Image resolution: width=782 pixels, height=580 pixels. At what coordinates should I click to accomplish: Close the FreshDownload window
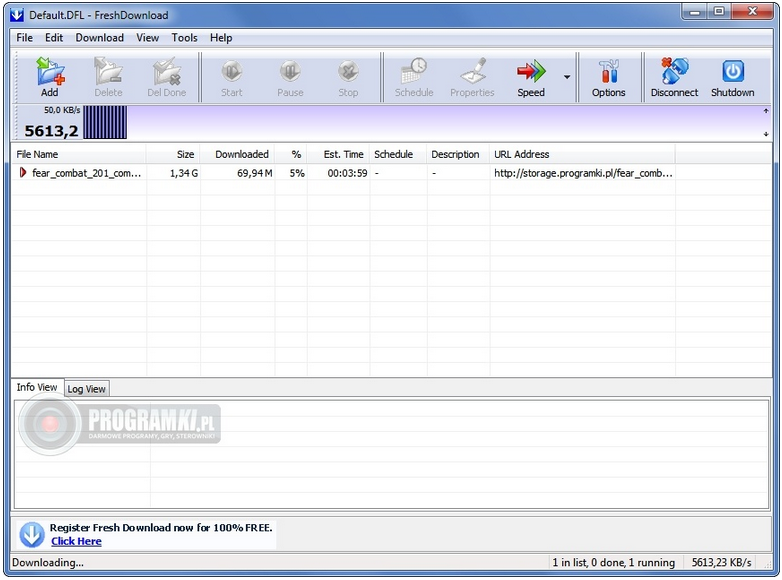pos(753,12)
